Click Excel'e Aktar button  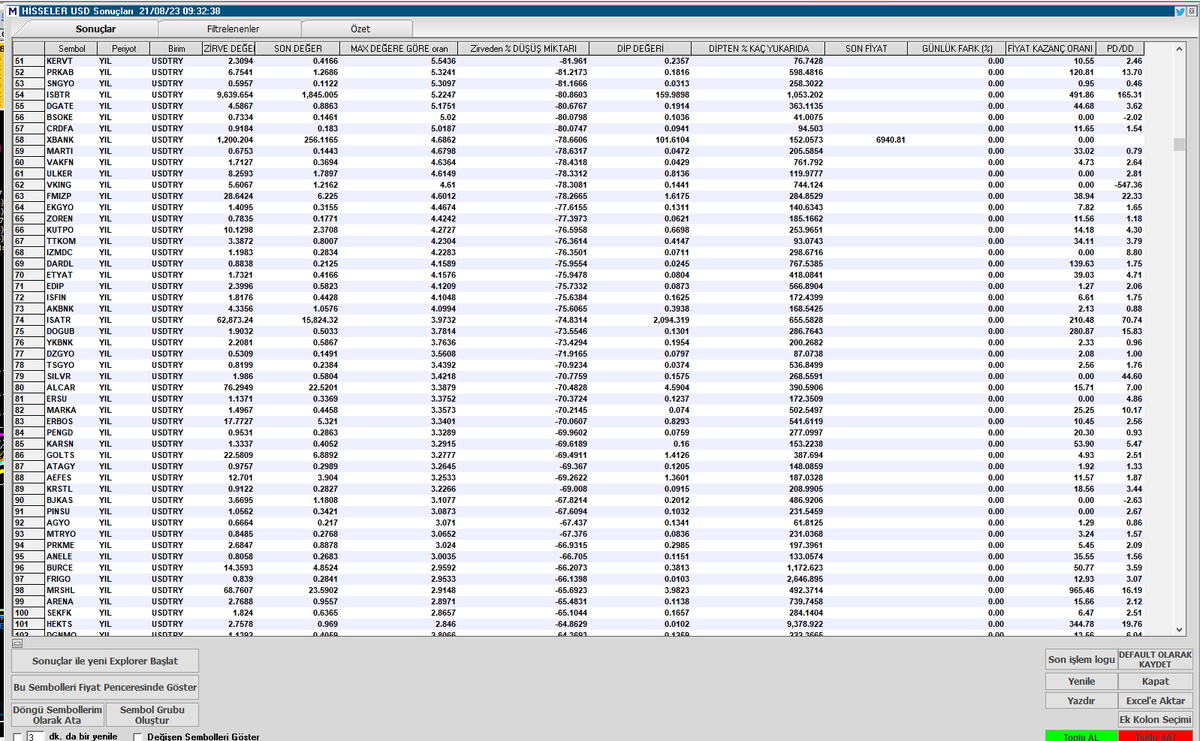[x=1155, y=701]
